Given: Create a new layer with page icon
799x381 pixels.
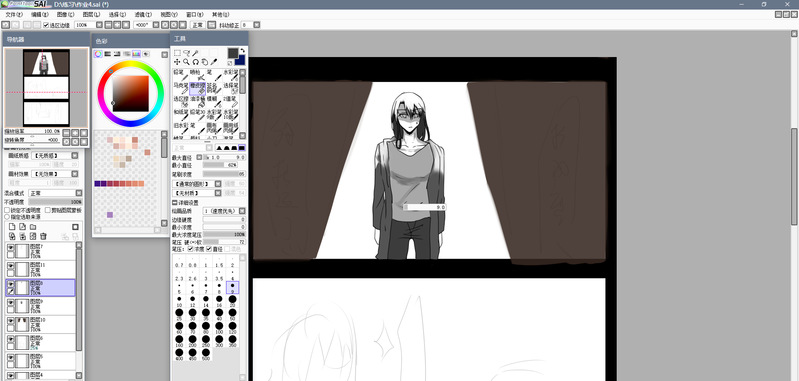Looking at the screenshot, I should click(x=12, y=227).
